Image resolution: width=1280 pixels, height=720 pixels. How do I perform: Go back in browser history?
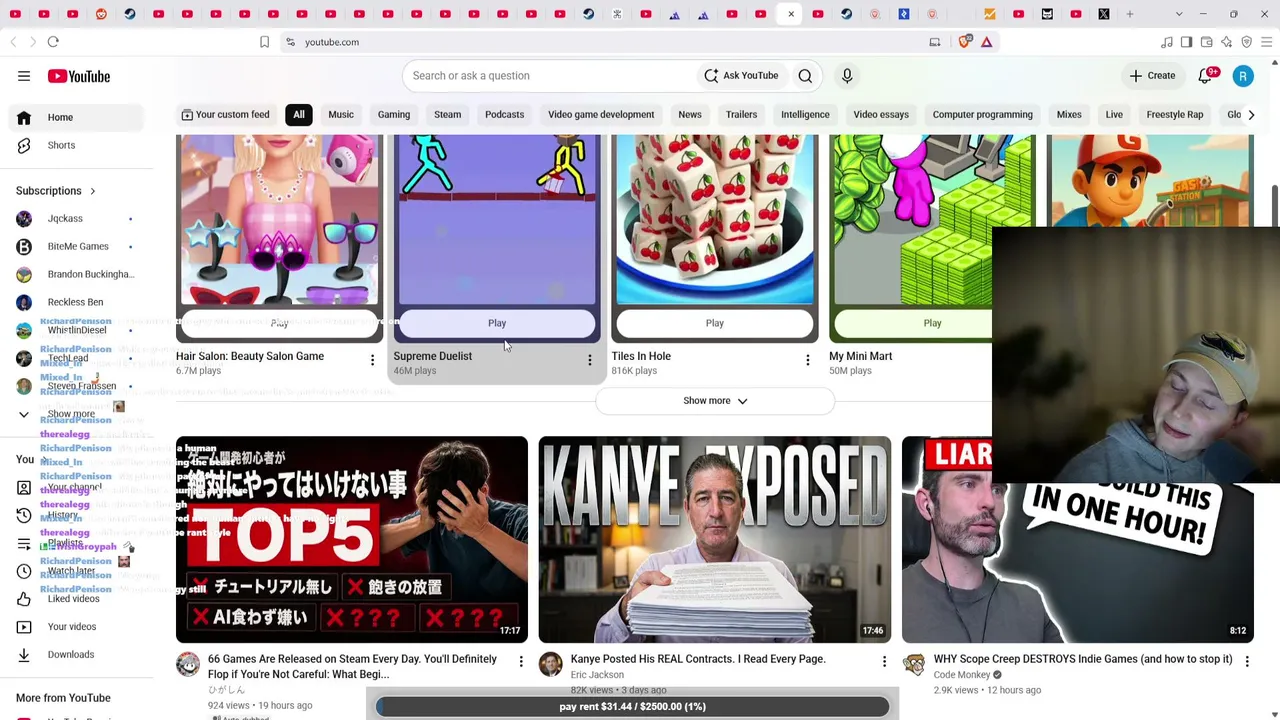13,42
